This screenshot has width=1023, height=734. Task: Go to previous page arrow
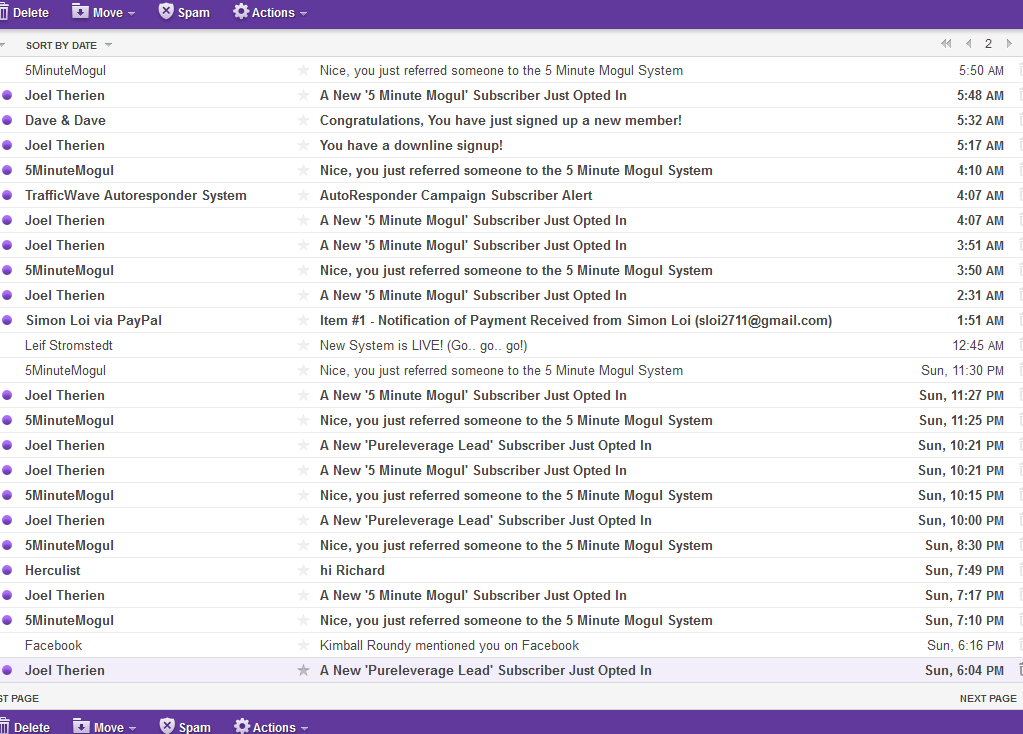[969, 44]
